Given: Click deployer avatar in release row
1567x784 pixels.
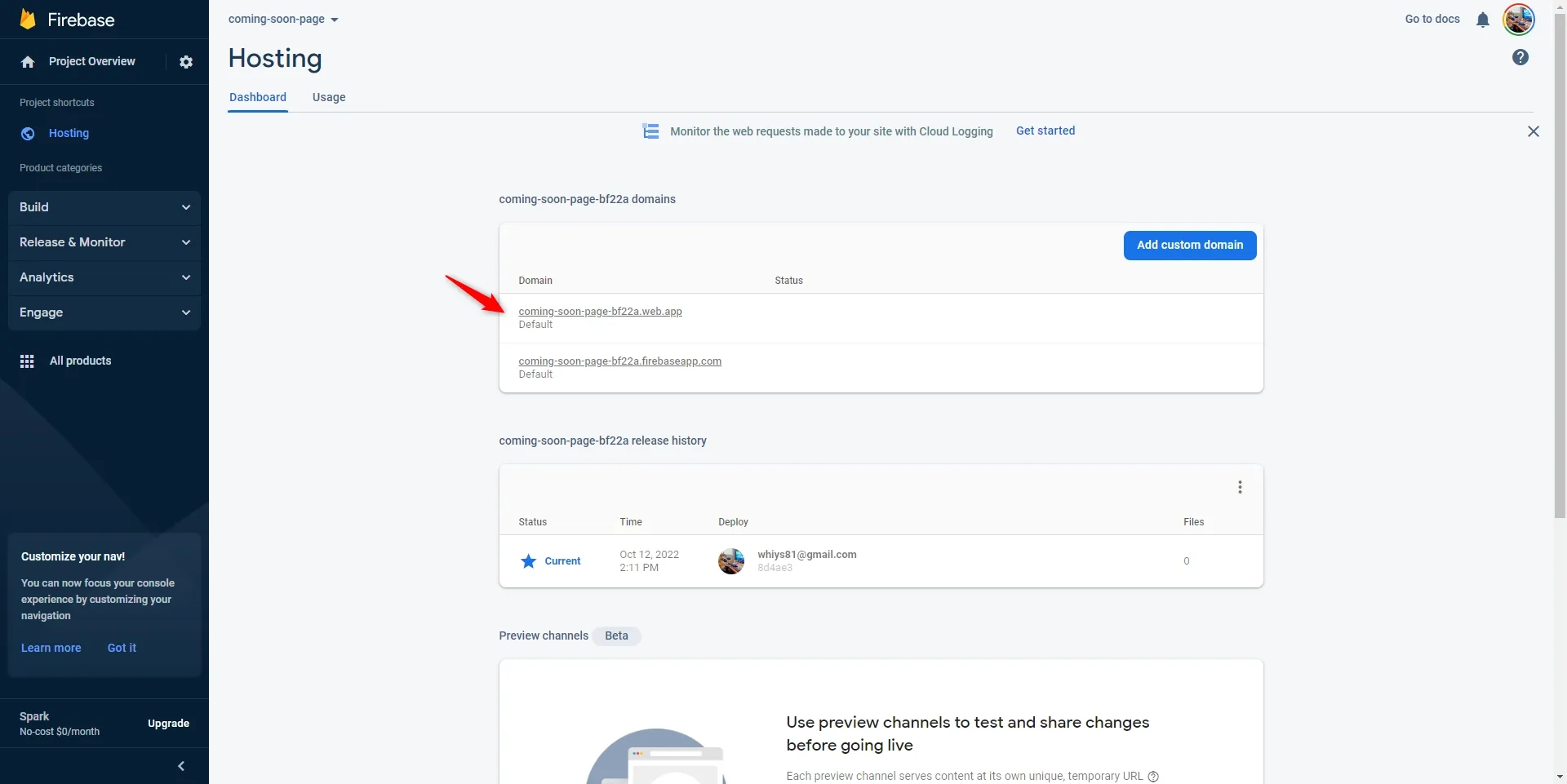Looking at the screenshot, I should tap(731, 561).
